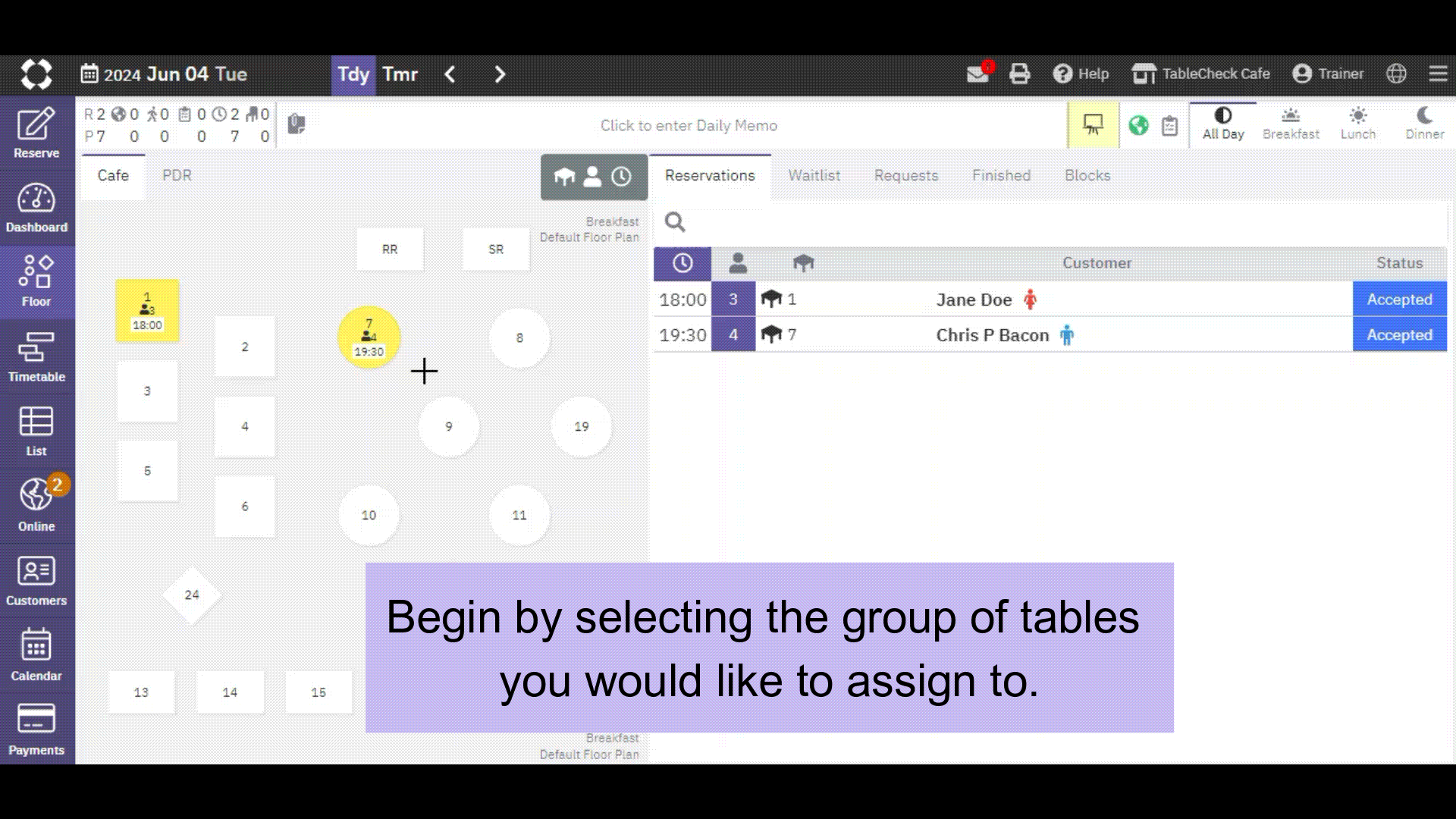Image resolution: width=1456 pixels, height=819 pixels.
Task: Select the Floor view icon
Action: [36, 282]
